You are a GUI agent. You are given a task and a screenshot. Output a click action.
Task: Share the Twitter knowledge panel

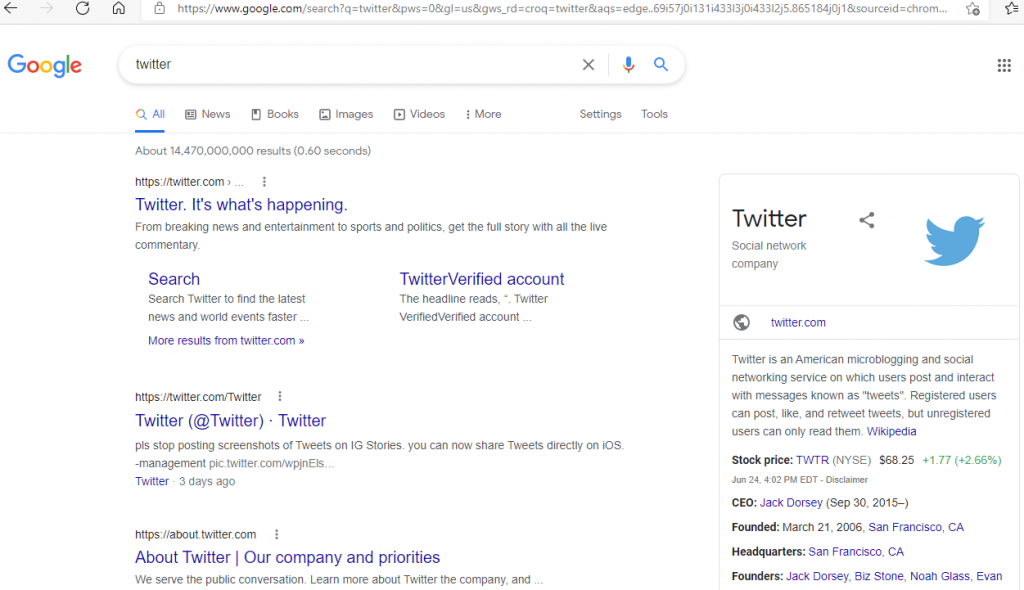coord(867,220)
